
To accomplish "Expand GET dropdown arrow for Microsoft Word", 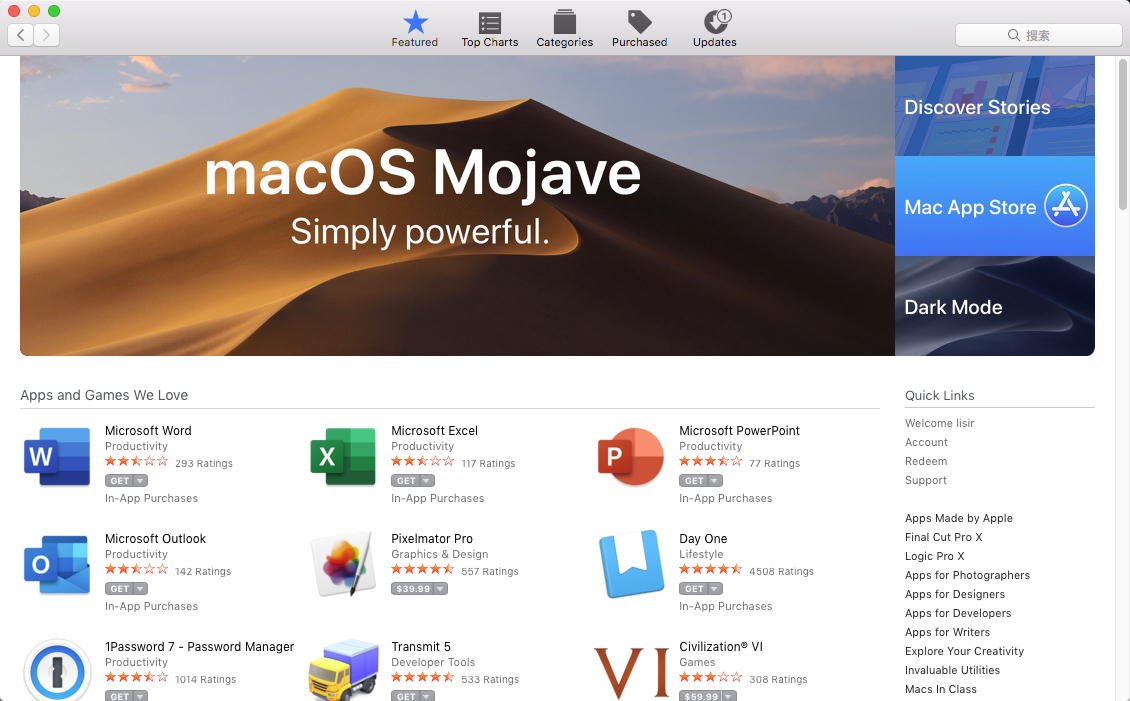I will [x=141, y=481].
